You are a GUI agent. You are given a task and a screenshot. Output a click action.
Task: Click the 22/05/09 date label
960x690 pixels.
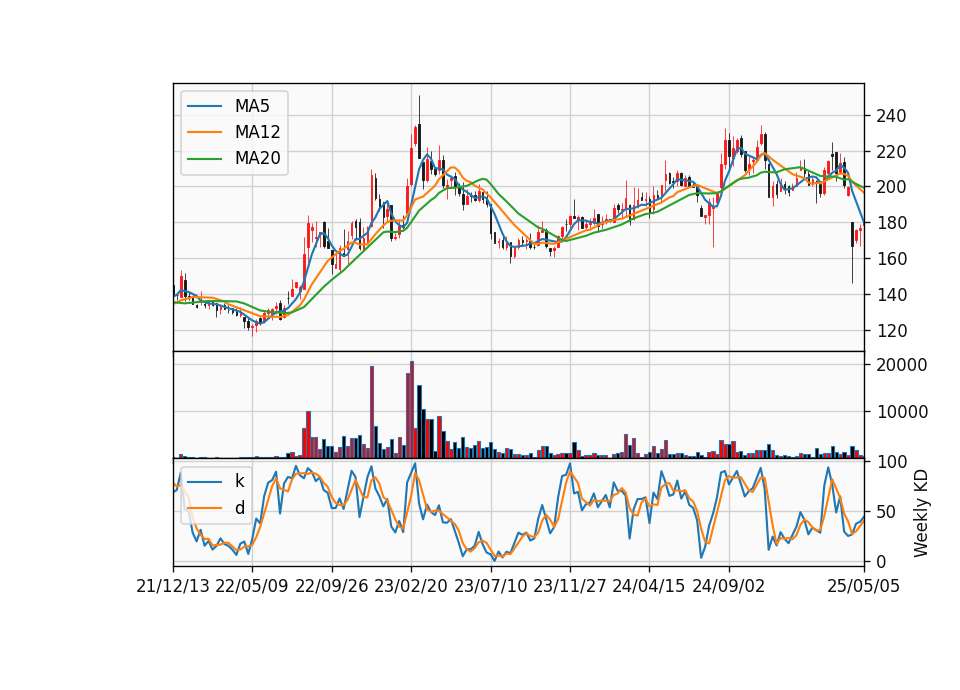(x=252, y=586)
